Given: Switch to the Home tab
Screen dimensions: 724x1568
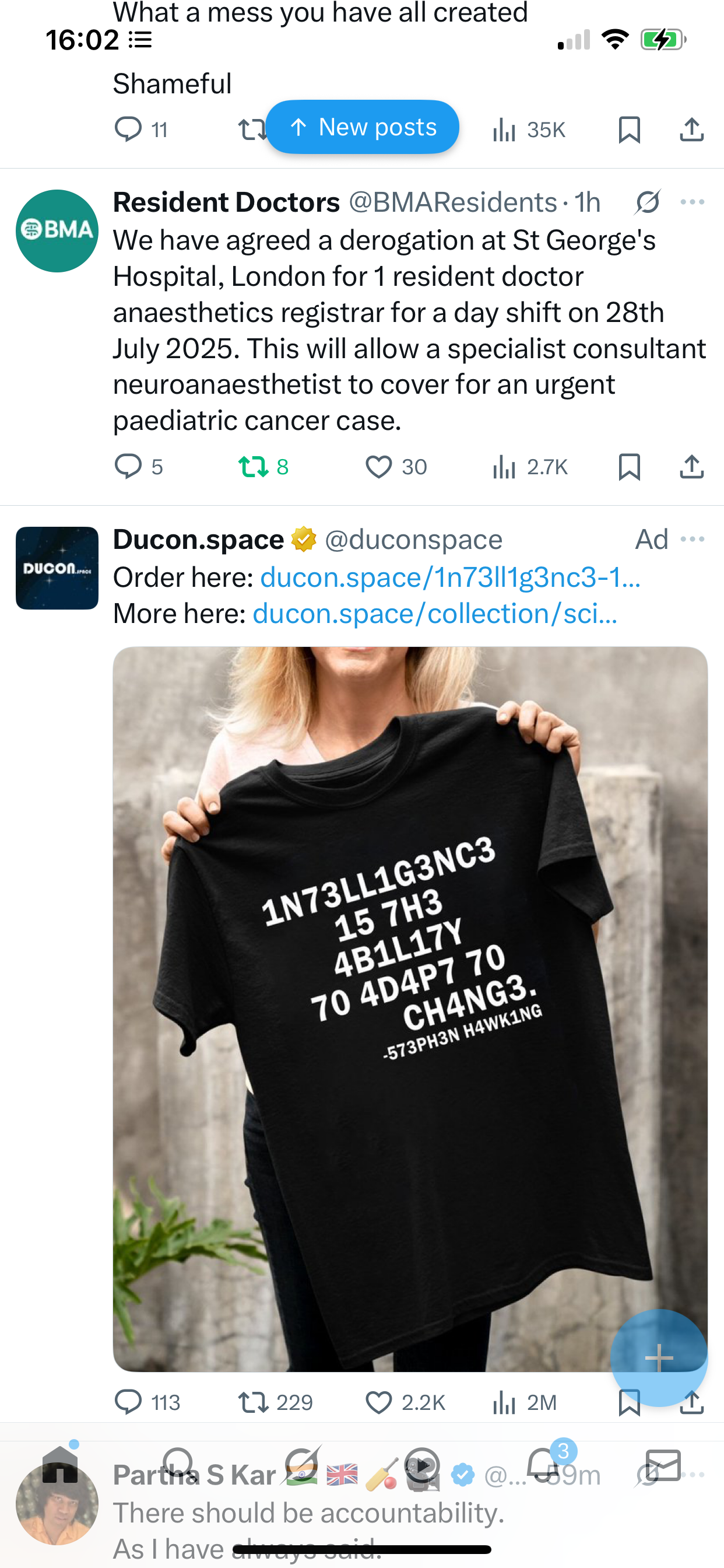Looking at the screenshot, I should click(60, 1465).
